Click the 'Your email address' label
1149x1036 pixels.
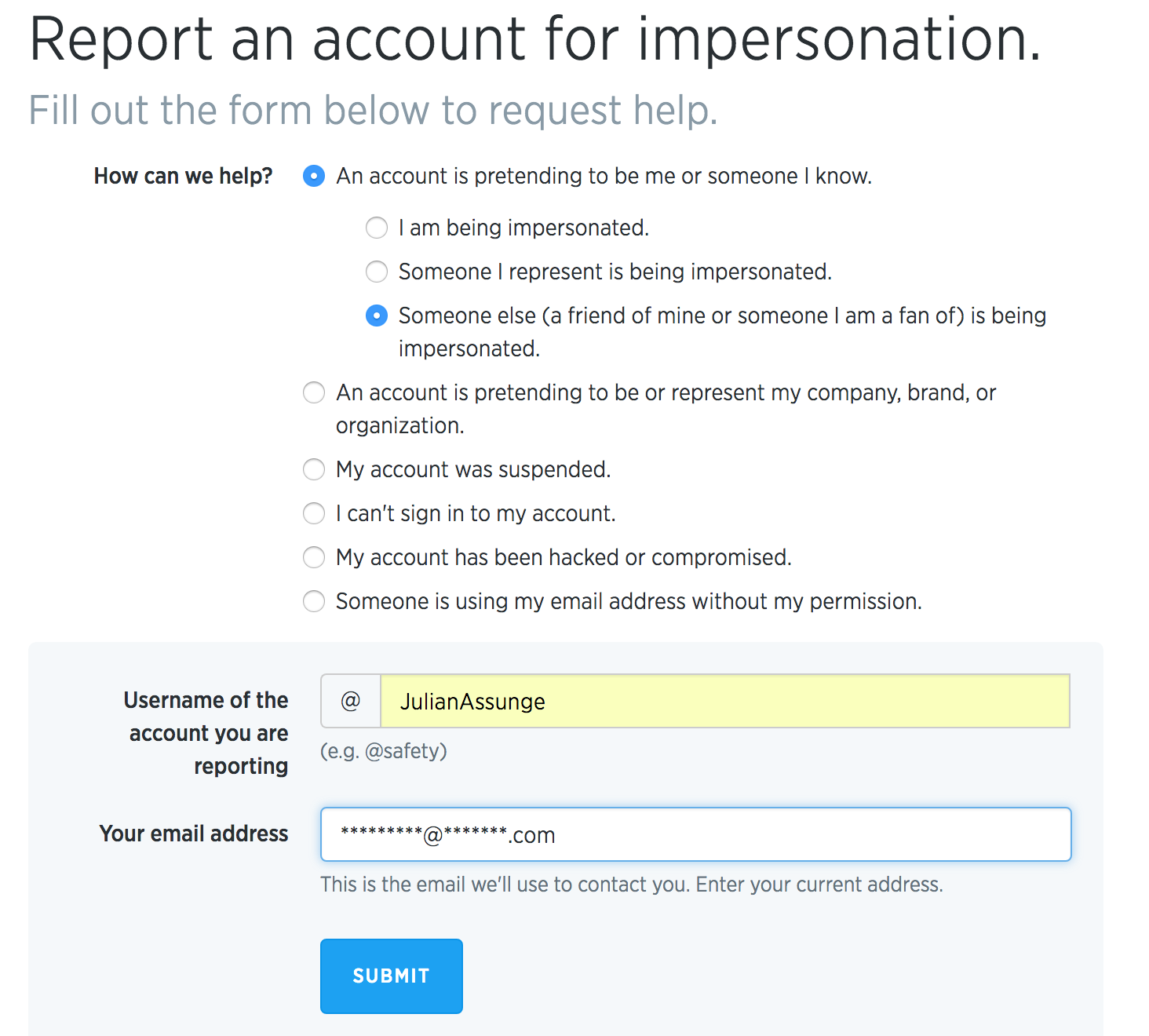click(x=194, y=834)
